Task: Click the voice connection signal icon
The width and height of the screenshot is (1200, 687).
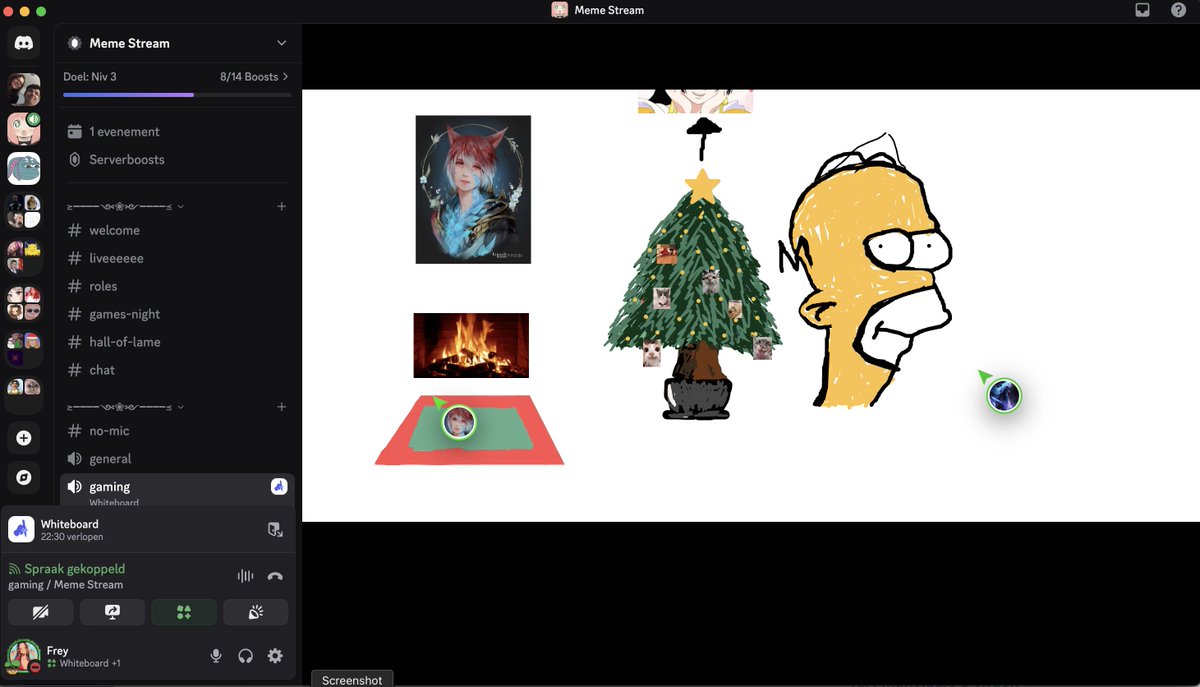Action: click(14, 569)
